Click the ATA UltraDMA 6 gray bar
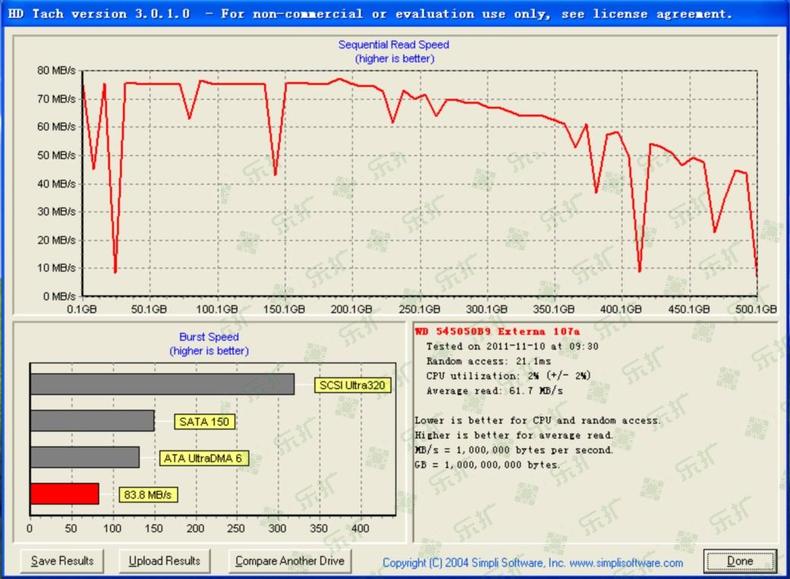This screenshot has height=579, width=790. click(85, 457)
